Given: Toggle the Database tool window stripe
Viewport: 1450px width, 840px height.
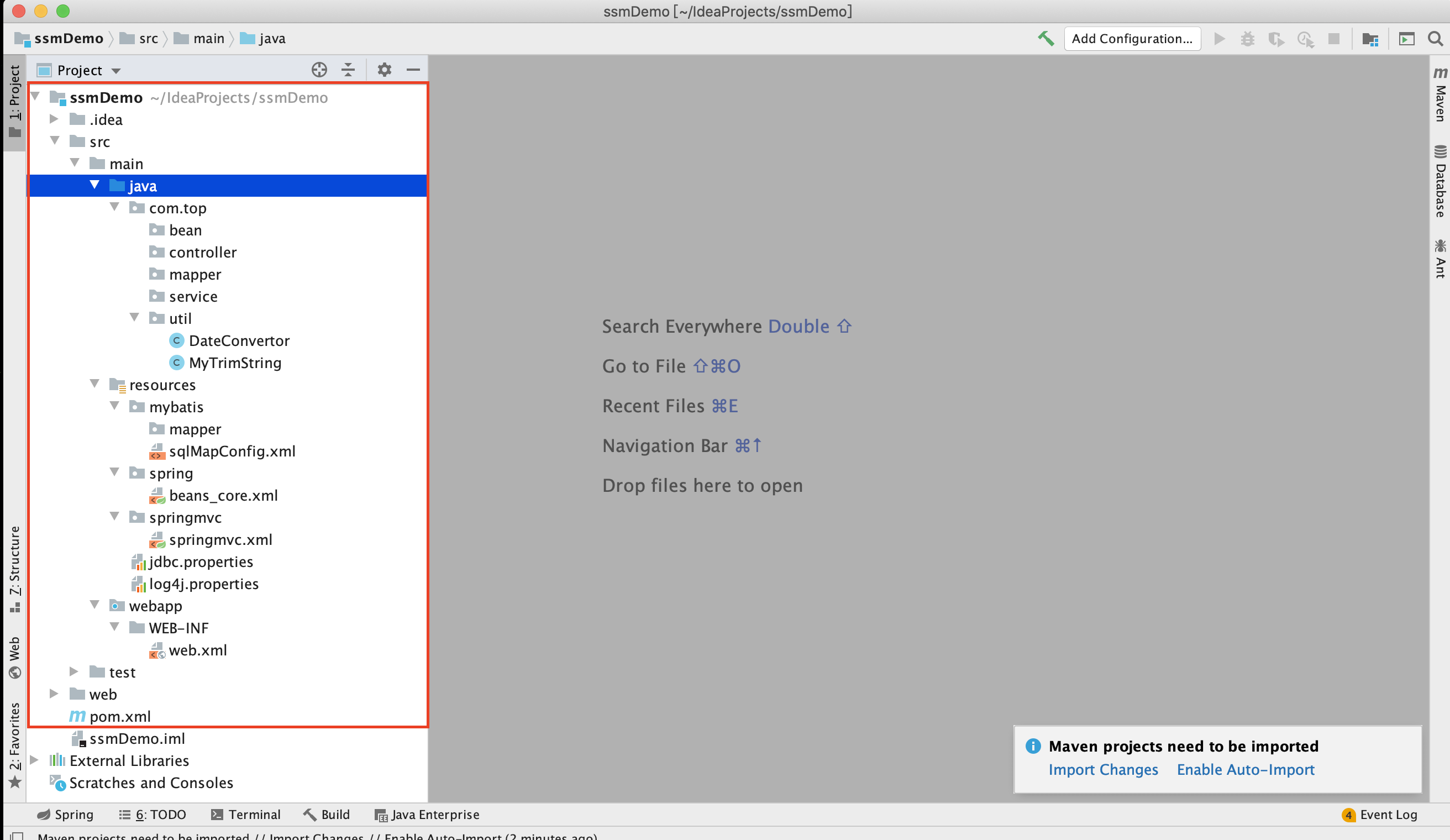Looking at the screenshot, I should click(1440, 181).
